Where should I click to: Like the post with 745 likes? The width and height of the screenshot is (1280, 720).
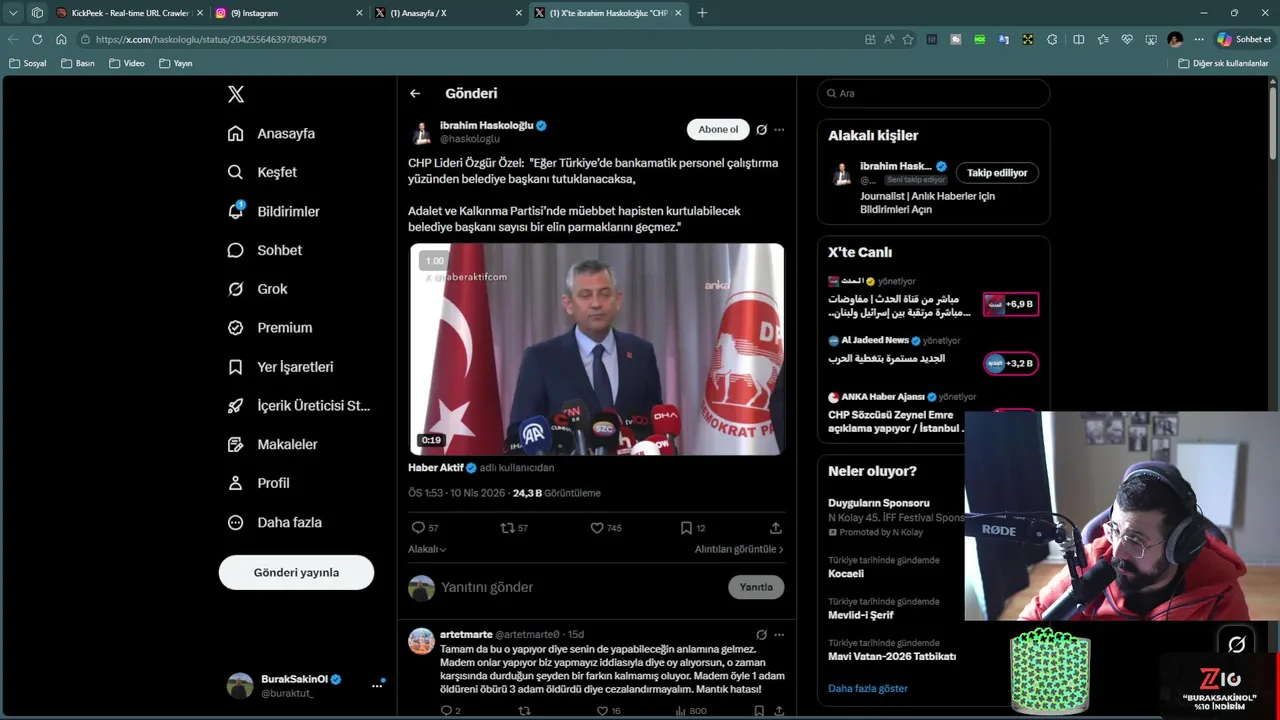coord(605,528)
